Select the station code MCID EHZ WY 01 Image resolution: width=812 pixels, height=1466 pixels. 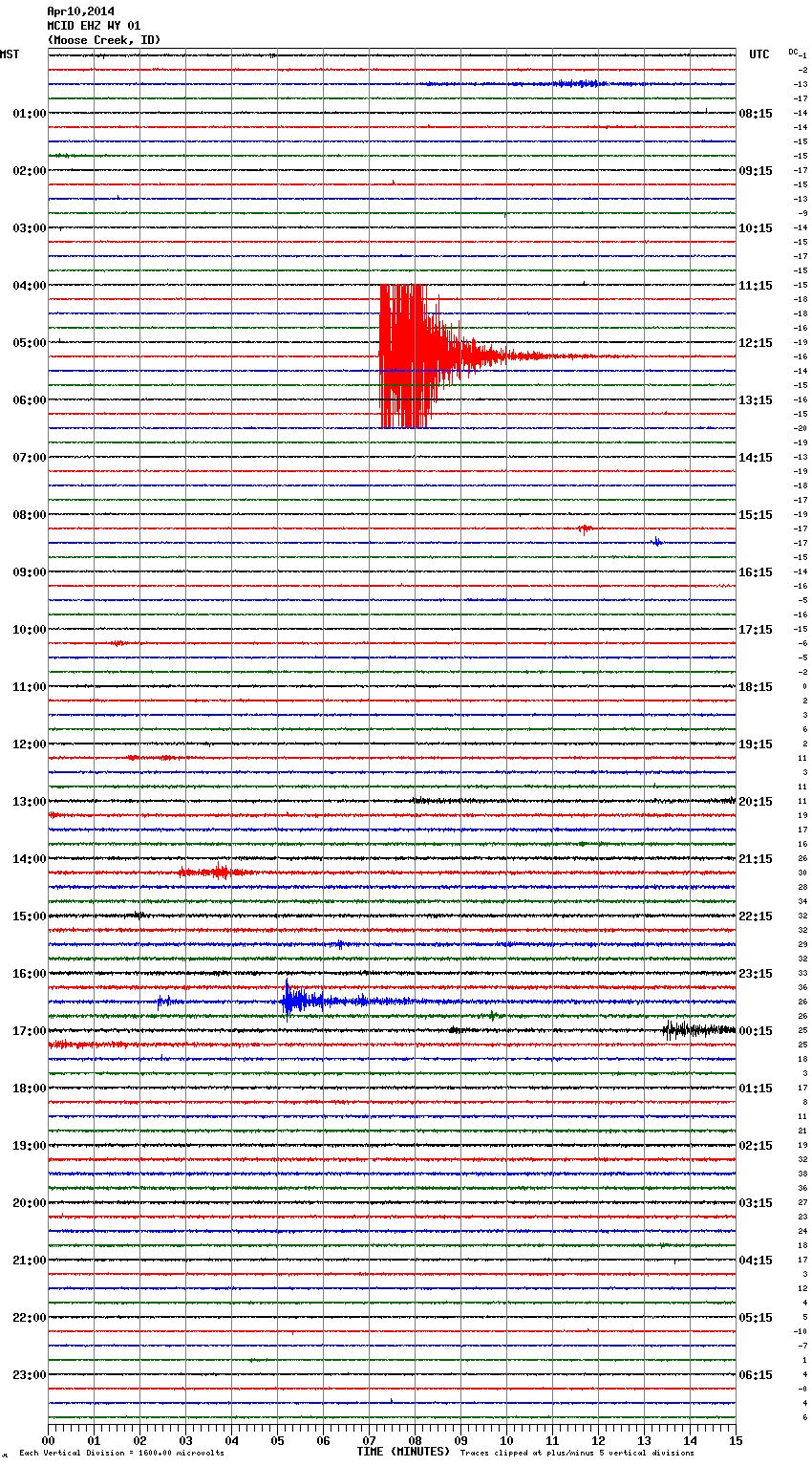pyautogui.click(x=94, y=26)
